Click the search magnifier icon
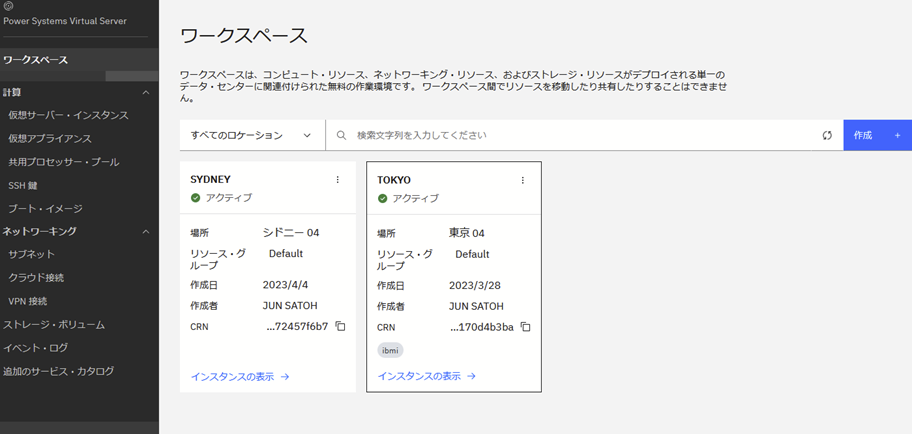Screen dimensions: 912x434 click(x=341, y=135)
